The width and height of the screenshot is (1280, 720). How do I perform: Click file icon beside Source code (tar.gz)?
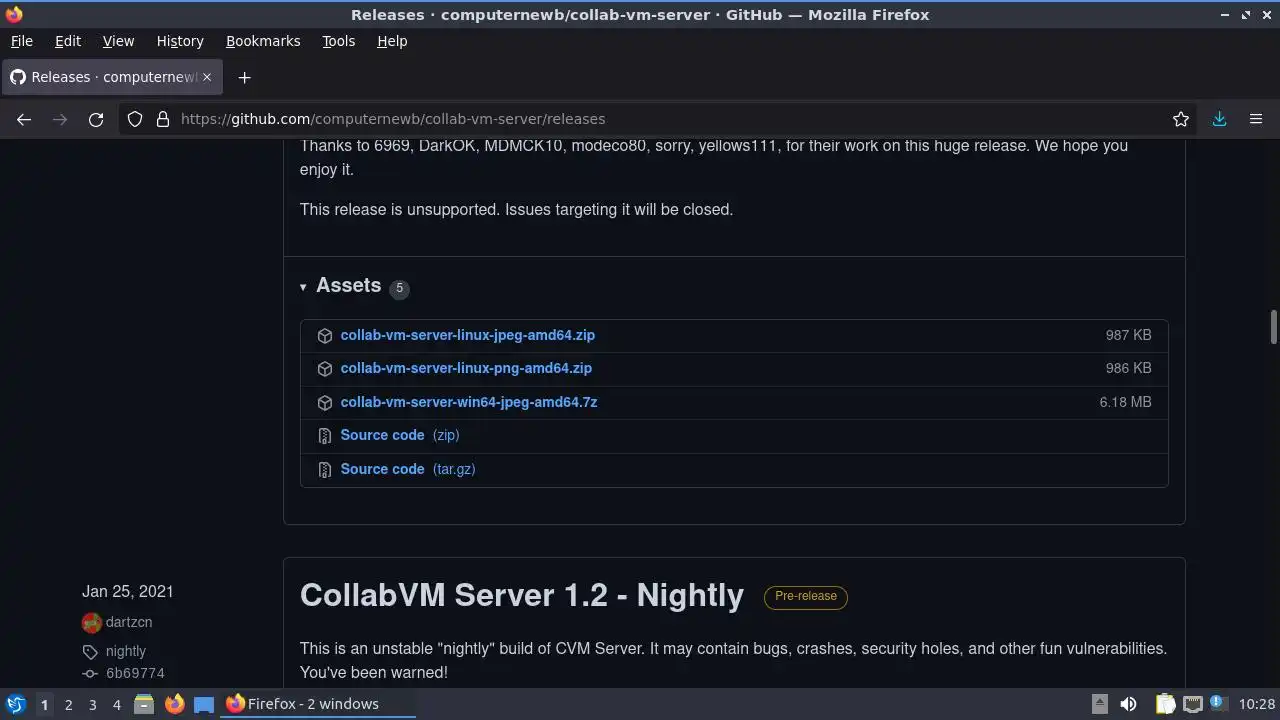[x=325, y=470]
